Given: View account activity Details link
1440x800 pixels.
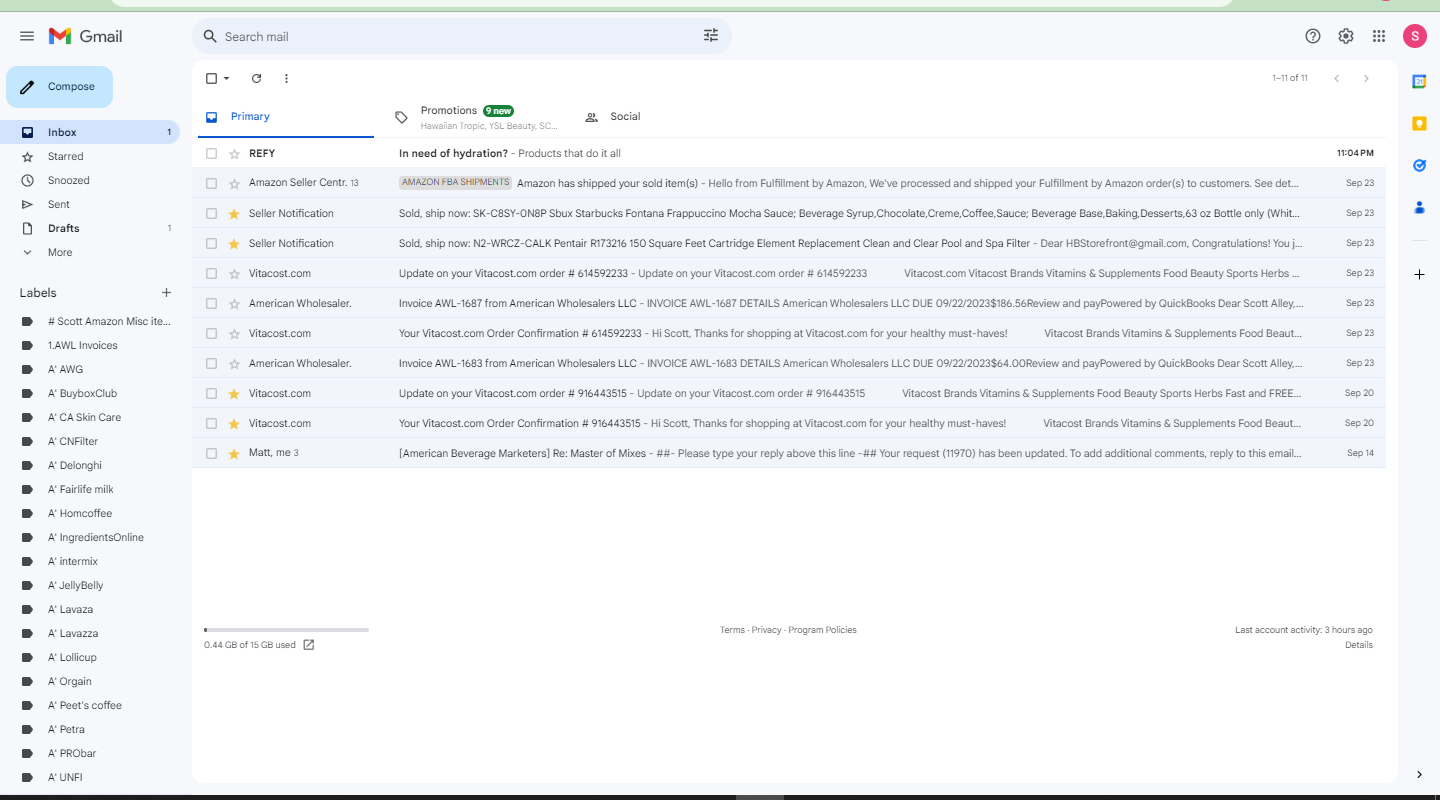Looking at the screenshot, I should (1359, 645).
